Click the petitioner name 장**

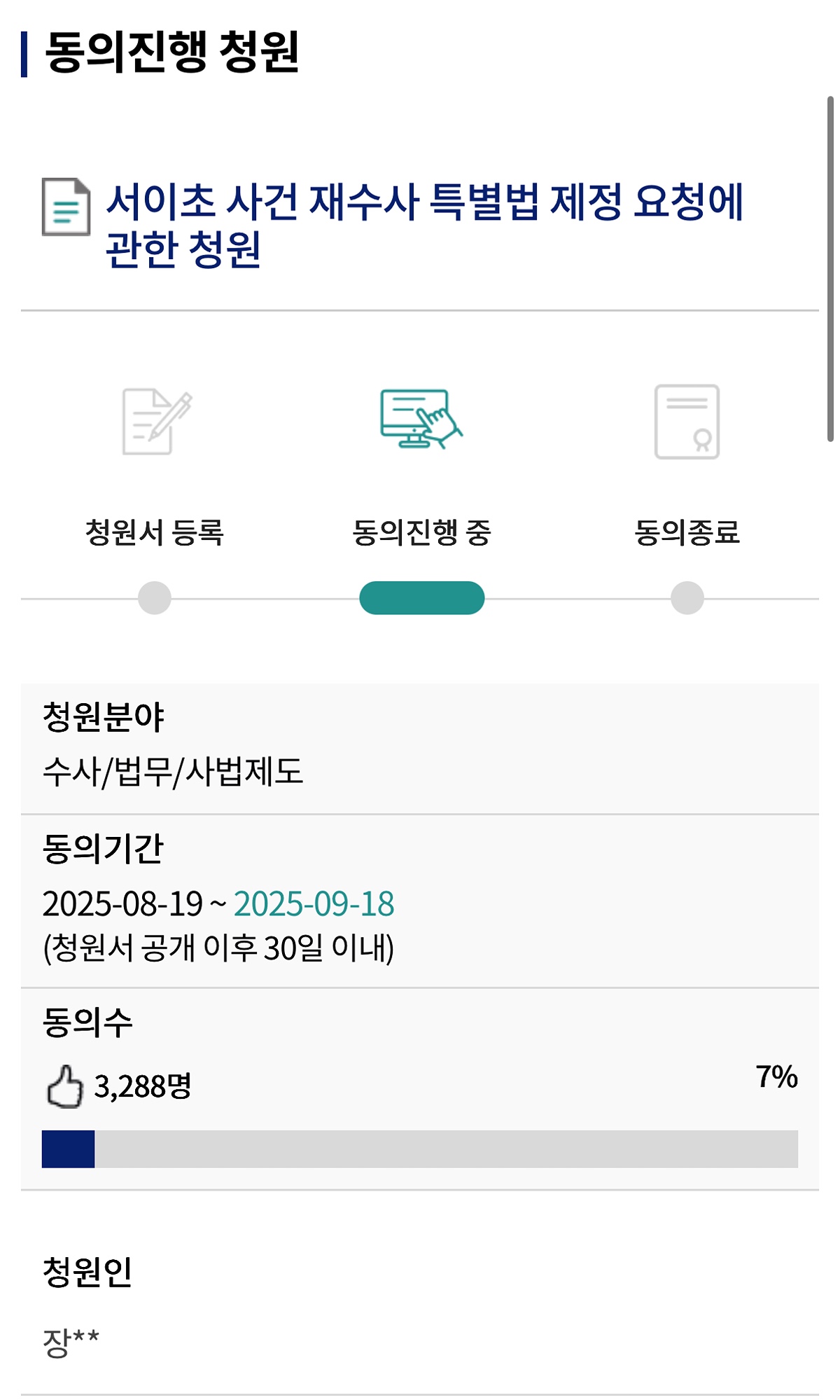pos(71,1341)
